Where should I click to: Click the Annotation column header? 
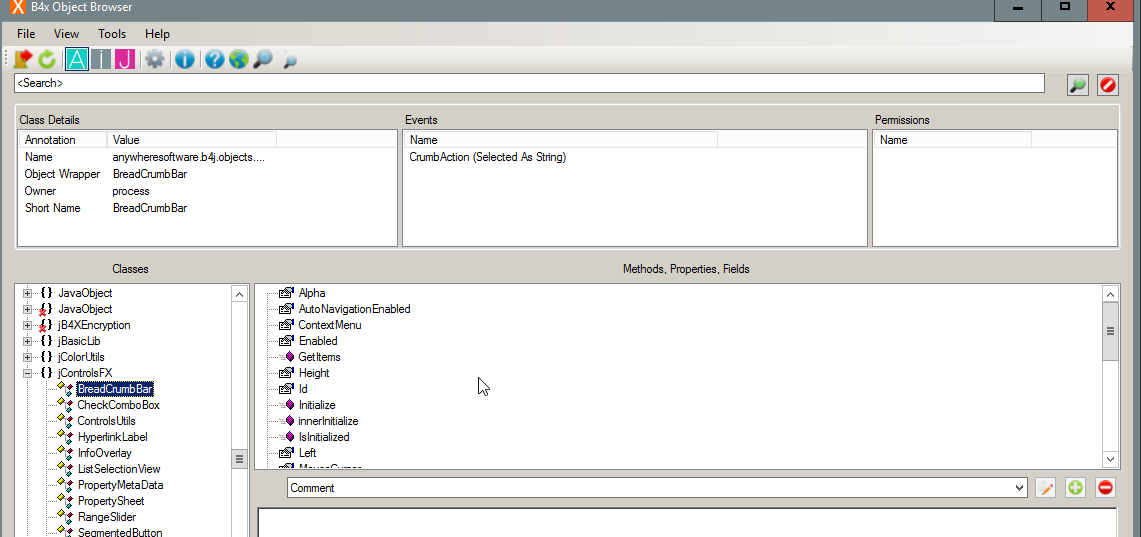click(x=63, y=140)
